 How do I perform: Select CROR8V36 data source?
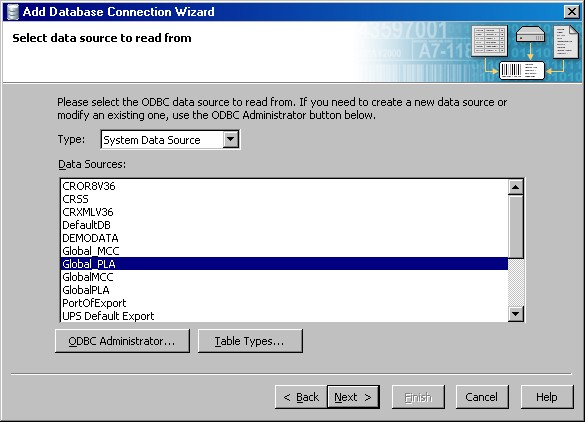(x=284, y=186)
